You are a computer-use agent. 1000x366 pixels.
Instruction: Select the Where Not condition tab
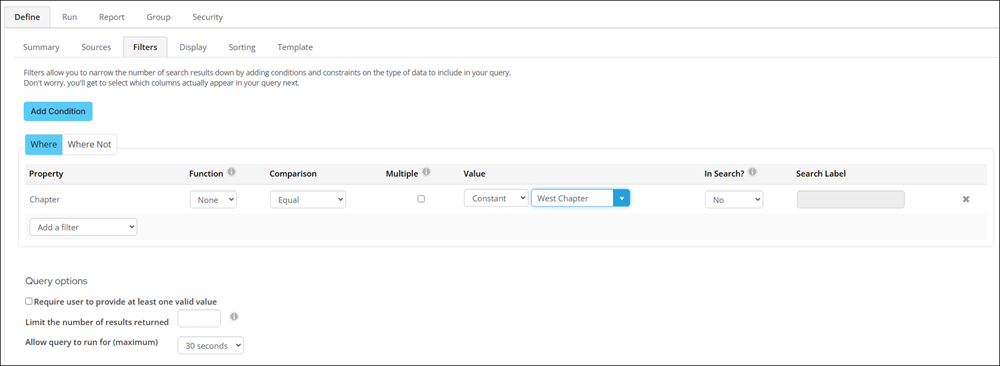[x=89, y=144]
